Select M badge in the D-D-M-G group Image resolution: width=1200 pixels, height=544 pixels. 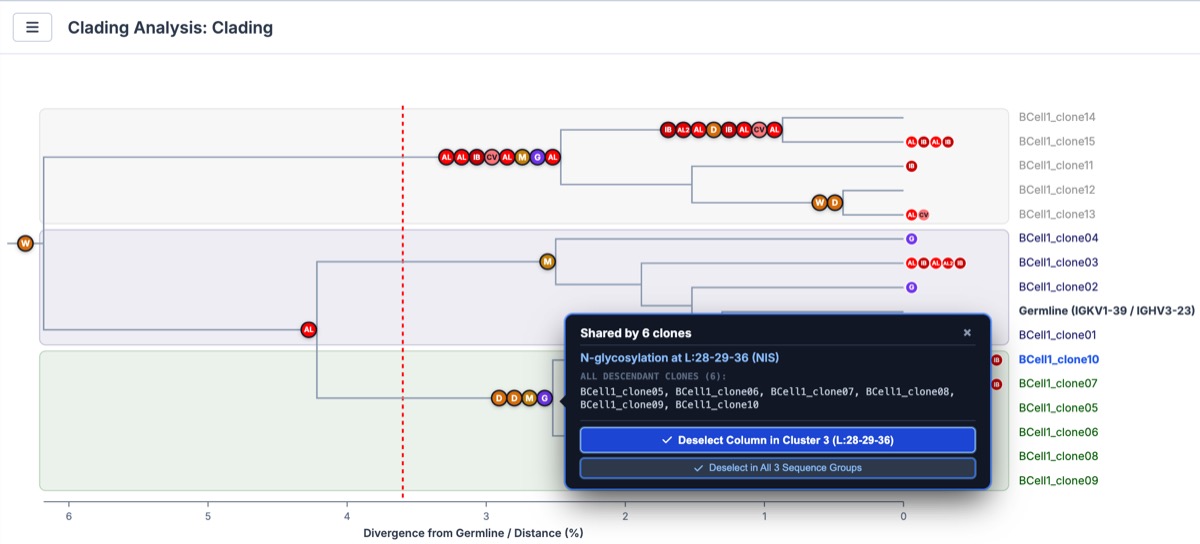point(529,398)
